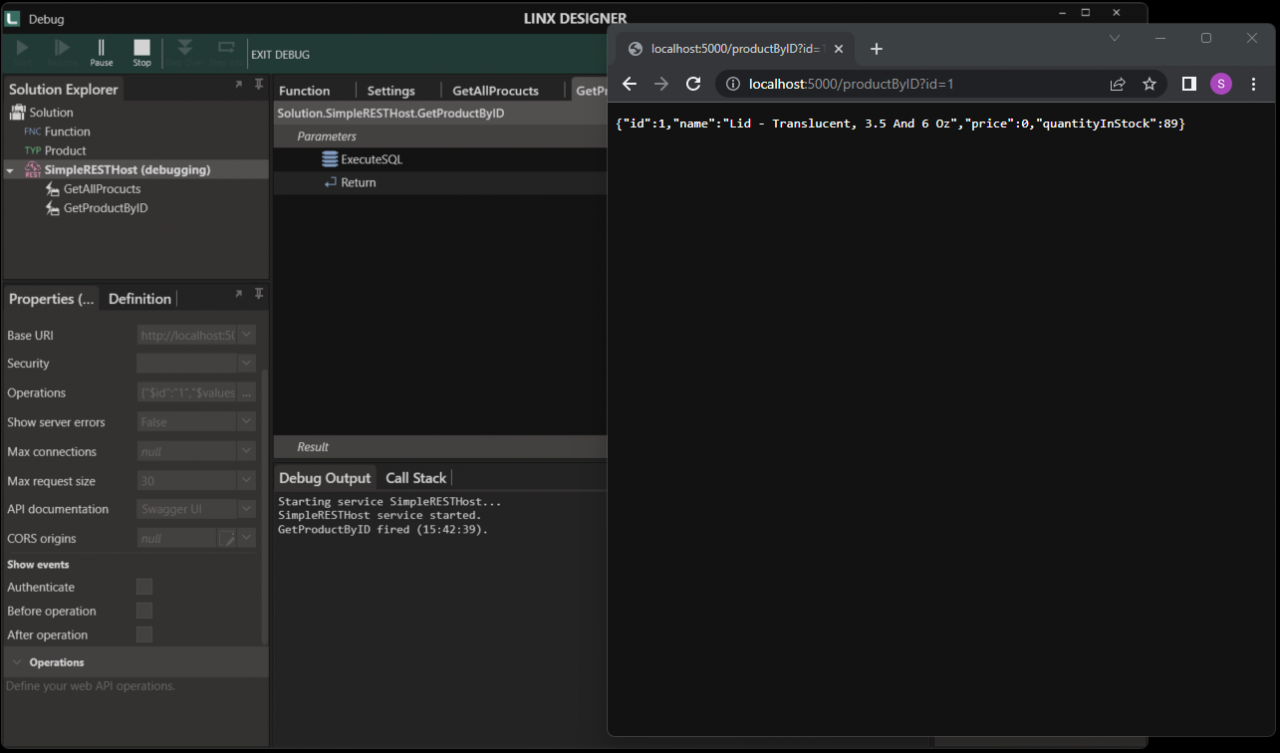This screenshot has height=753, width=1280.
Task: Share this page from the address bar
Action: (1118, 84)
